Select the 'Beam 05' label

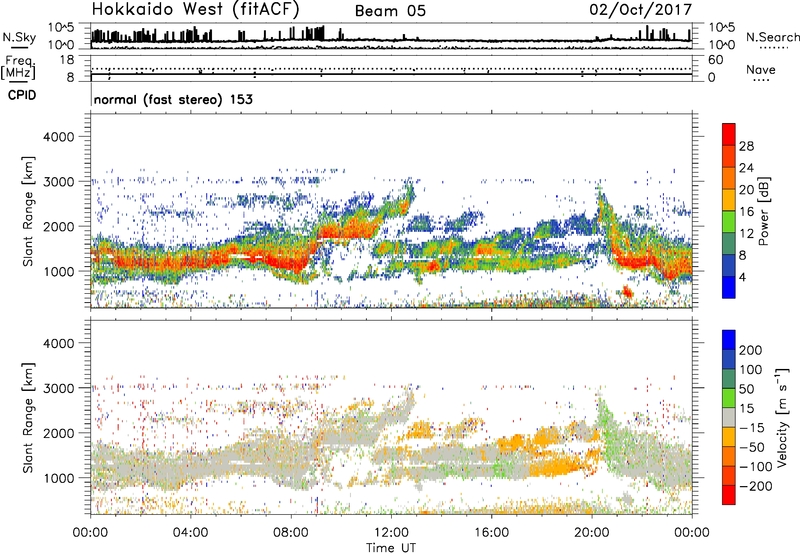390,11
